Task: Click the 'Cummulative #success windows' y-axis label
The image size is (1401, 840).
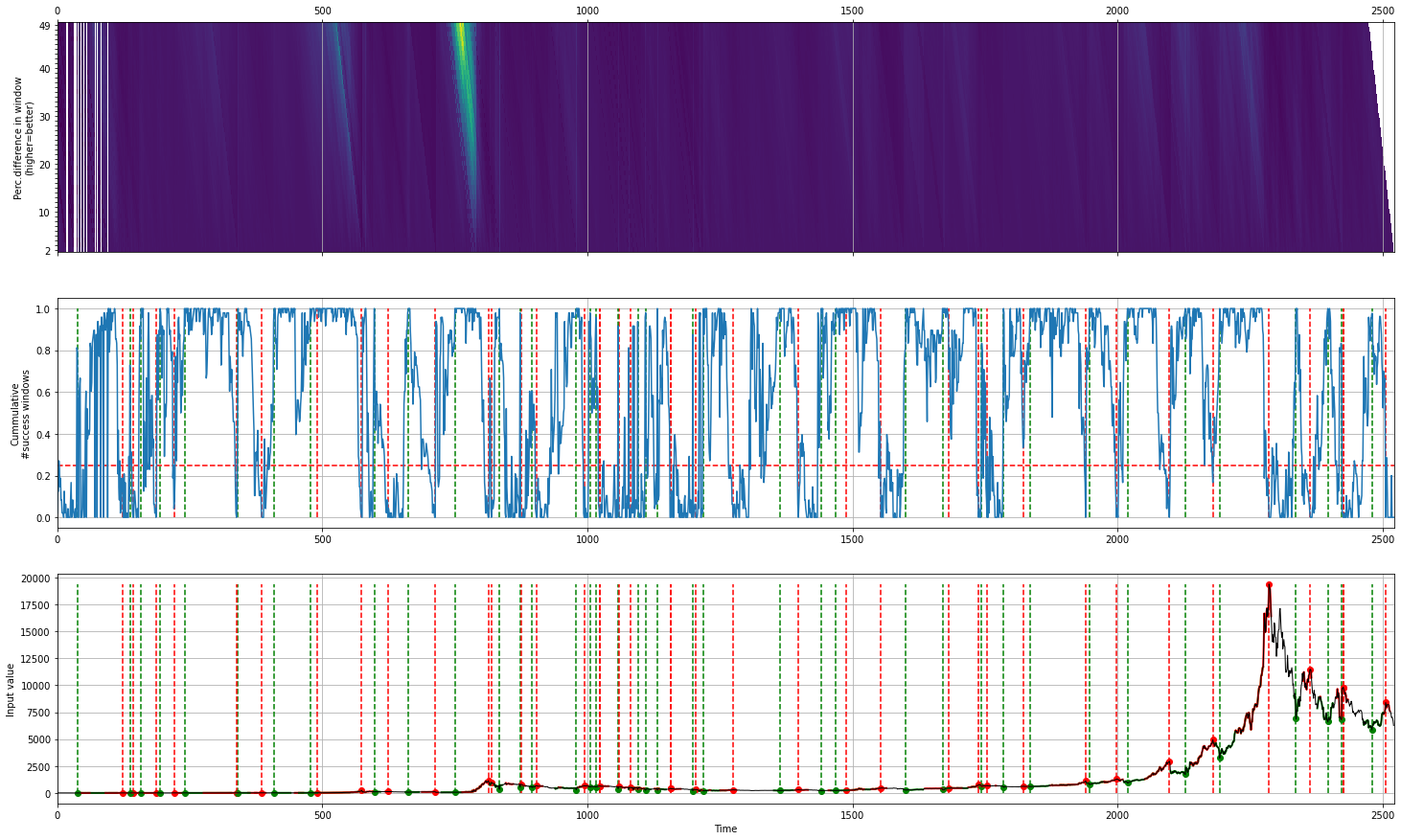Action: (20, 414)
